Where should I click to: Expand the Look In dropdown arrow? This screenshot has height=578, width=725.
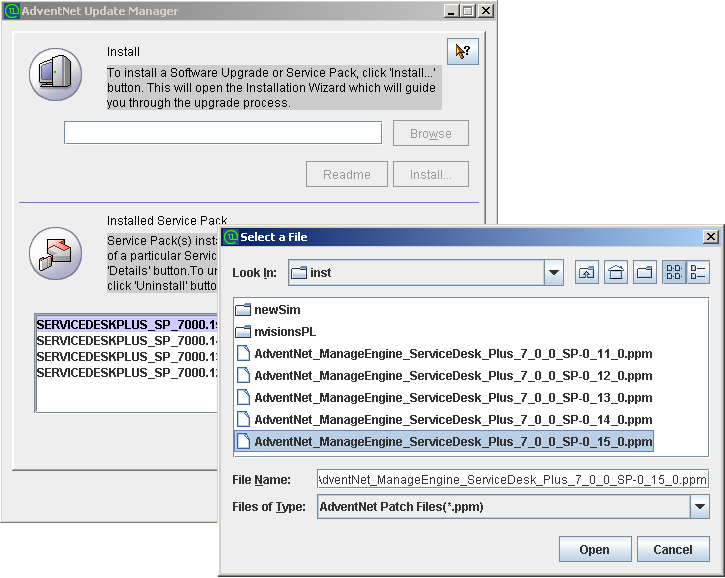pos(553,272)
